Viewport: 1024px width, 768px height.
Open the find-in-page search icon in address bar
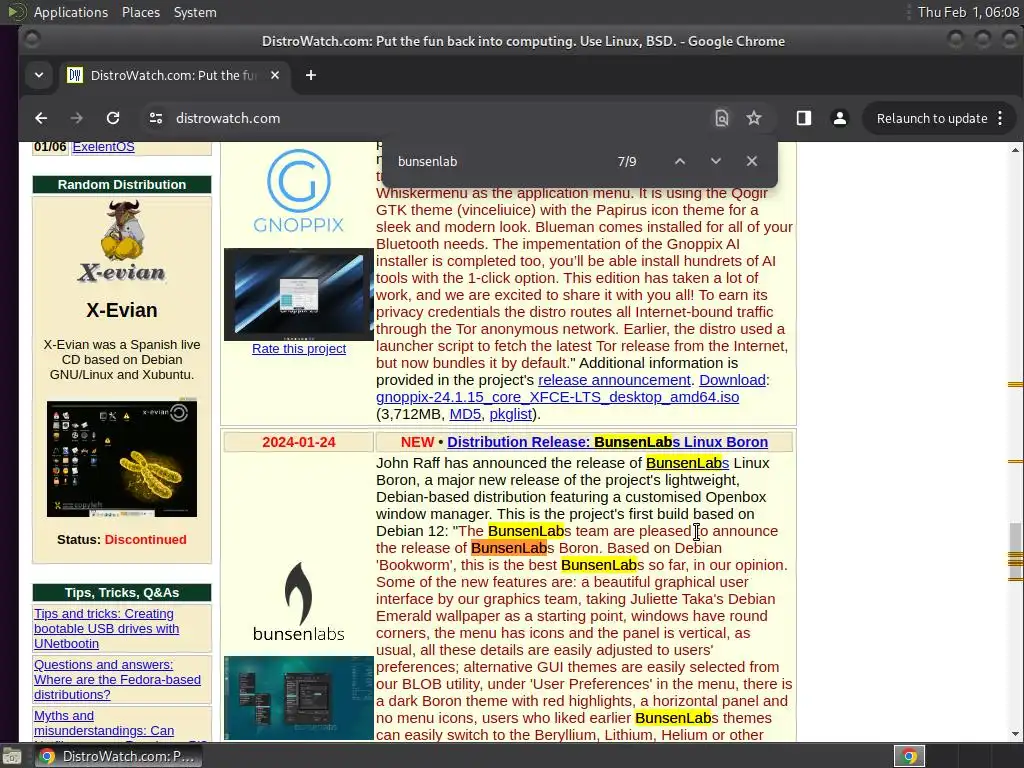[x=722, y=118]
